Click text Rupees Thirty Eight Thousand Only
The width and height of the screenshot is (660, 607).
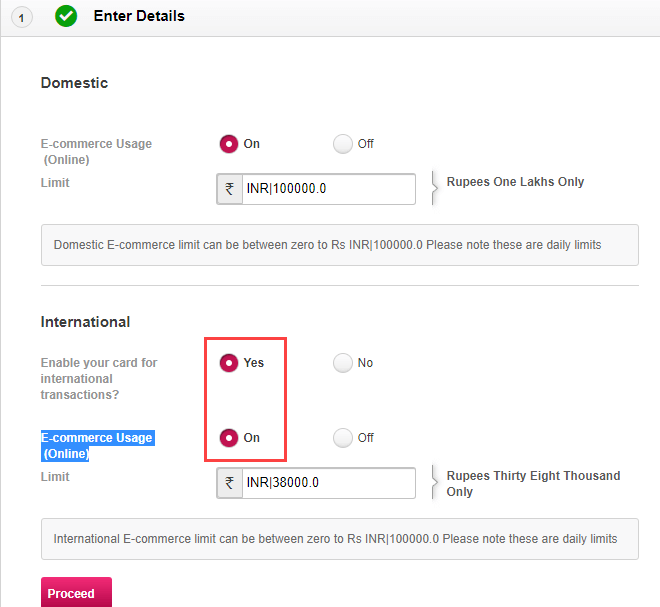pos(533,484)
